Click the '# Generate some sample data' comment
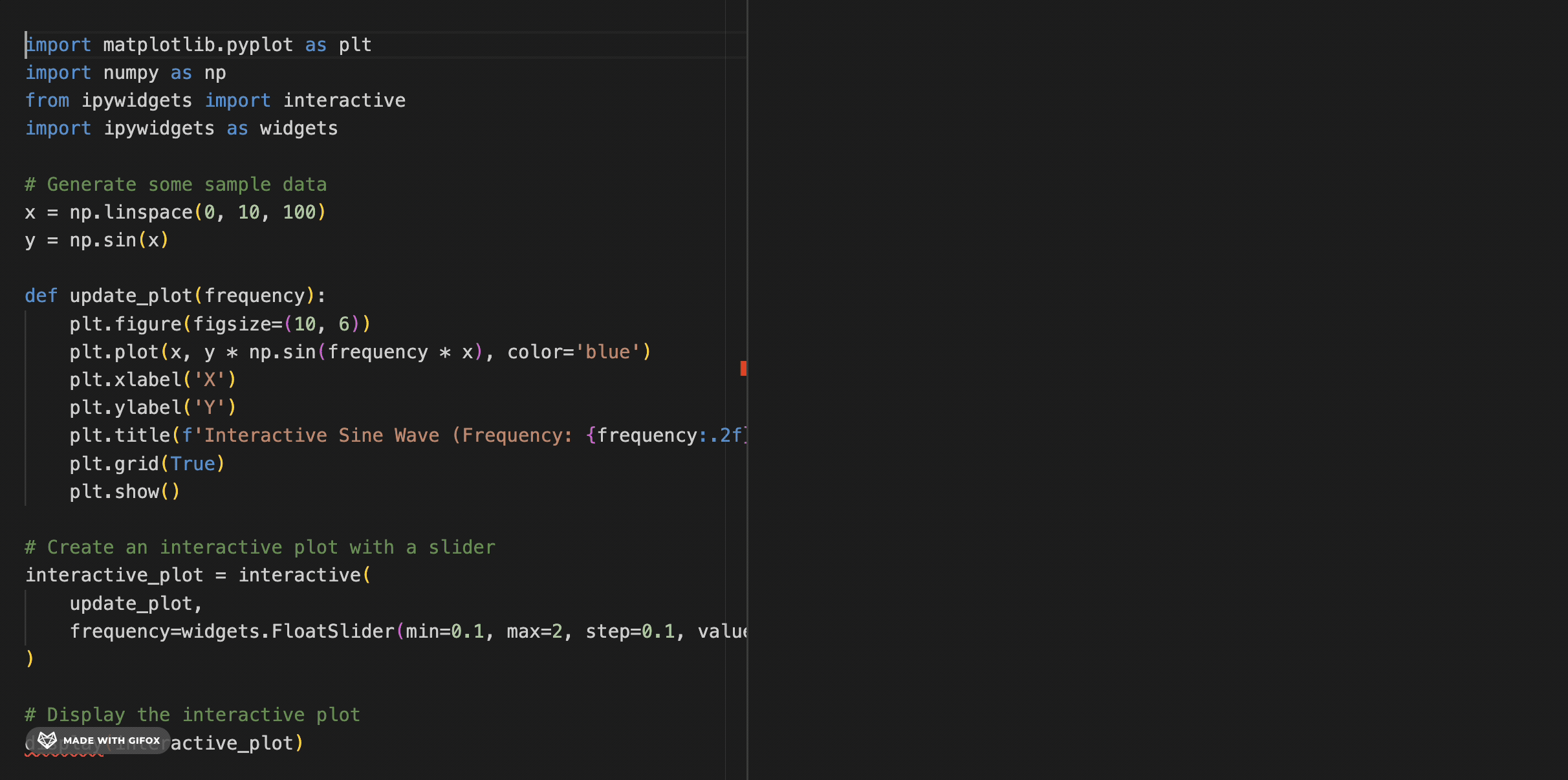This screenshot has height=780, width=1568. [x=175, y=185]
